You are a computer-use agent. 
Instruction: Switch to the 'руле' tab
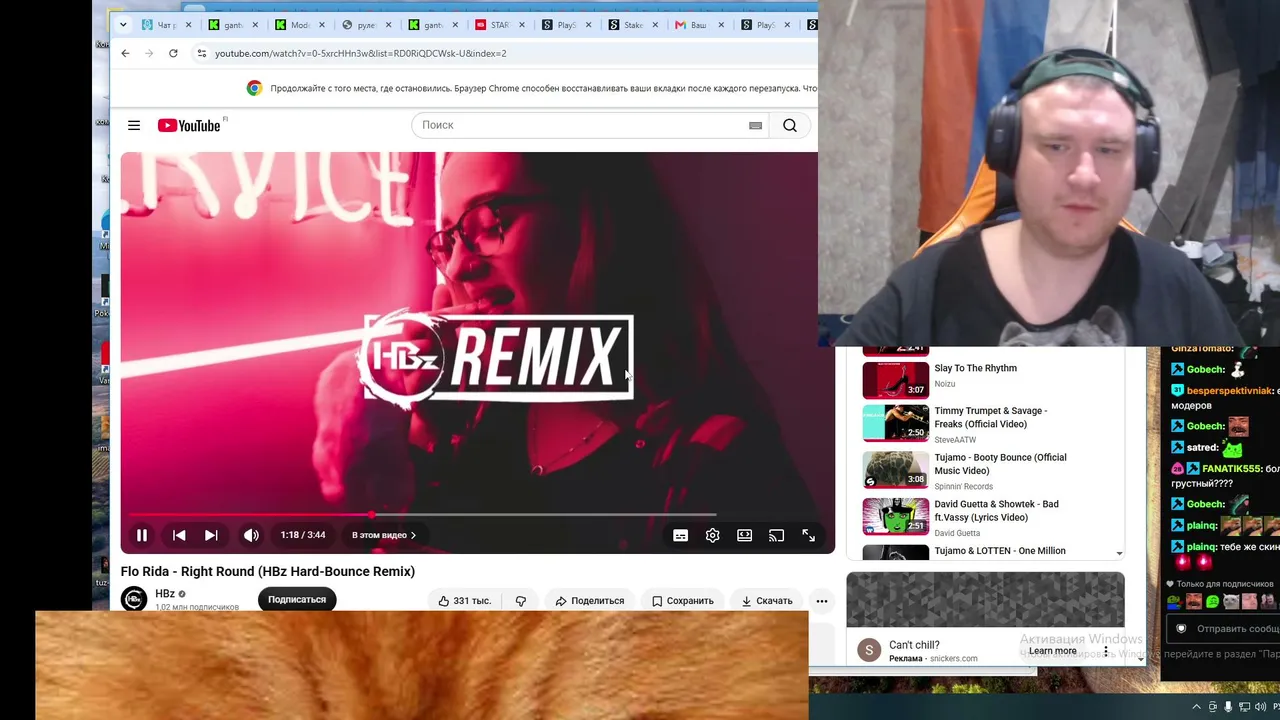pyautogui.click(x=359, y=25)
